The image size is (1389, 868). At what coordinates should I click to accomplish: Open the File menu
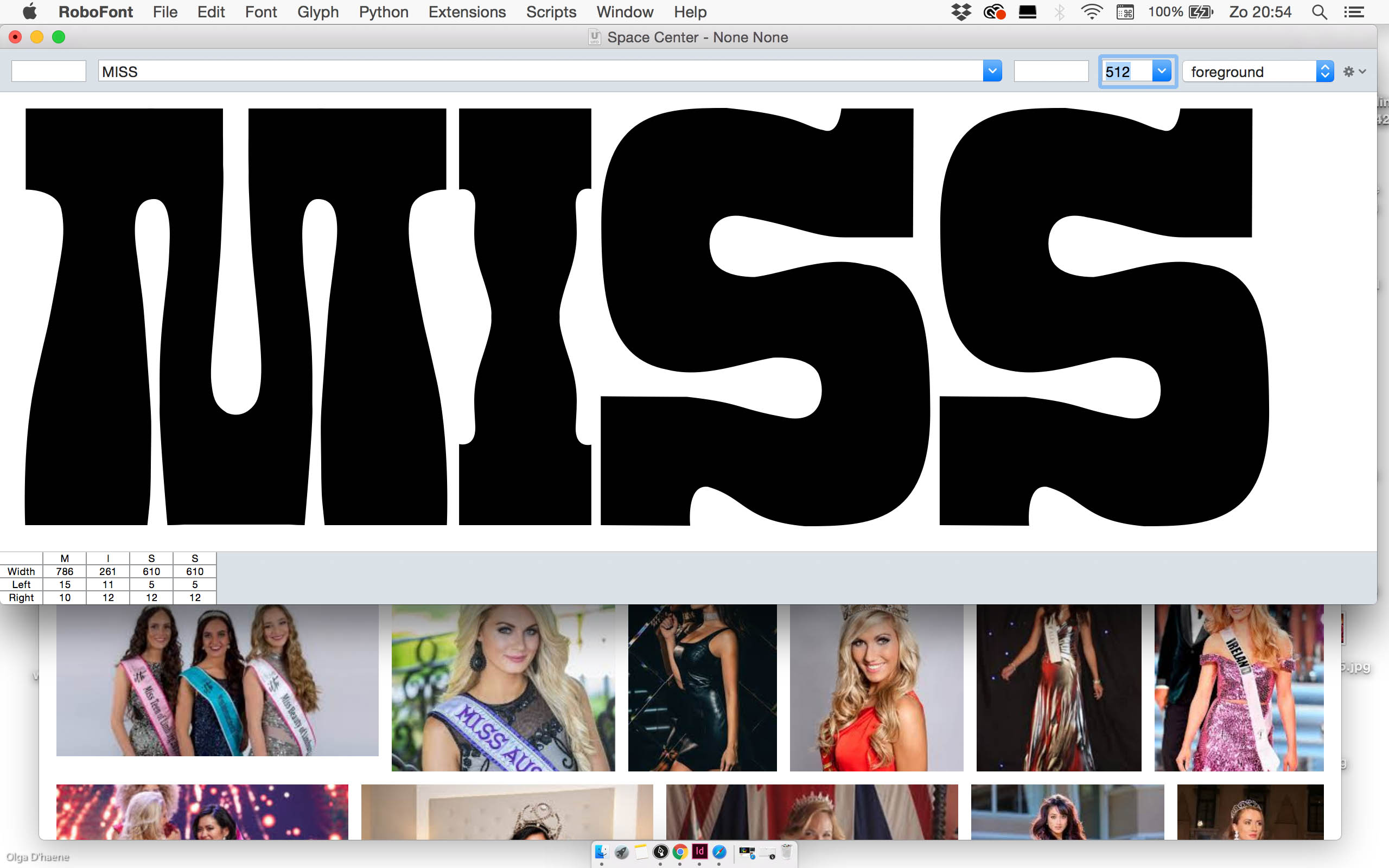(x=165, y=11)
